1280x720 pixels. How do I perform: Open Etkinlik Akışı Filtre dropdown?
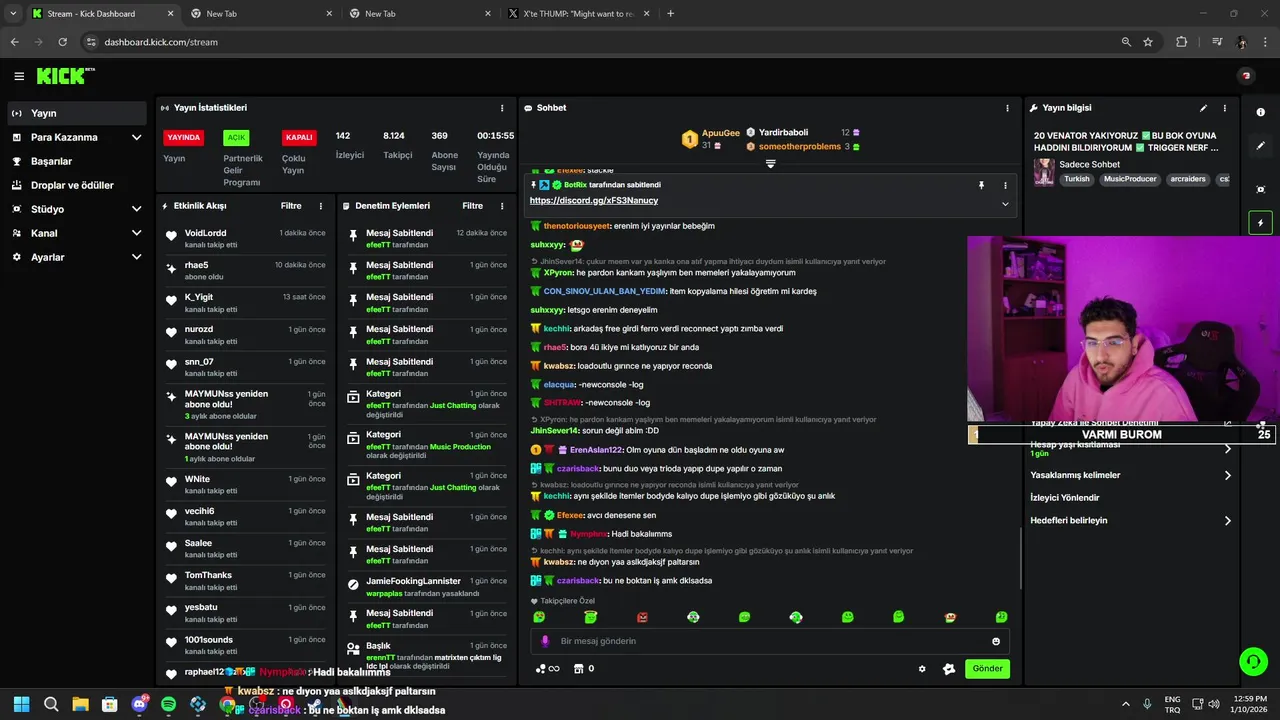pyautogui.click(x=291, y=206)
